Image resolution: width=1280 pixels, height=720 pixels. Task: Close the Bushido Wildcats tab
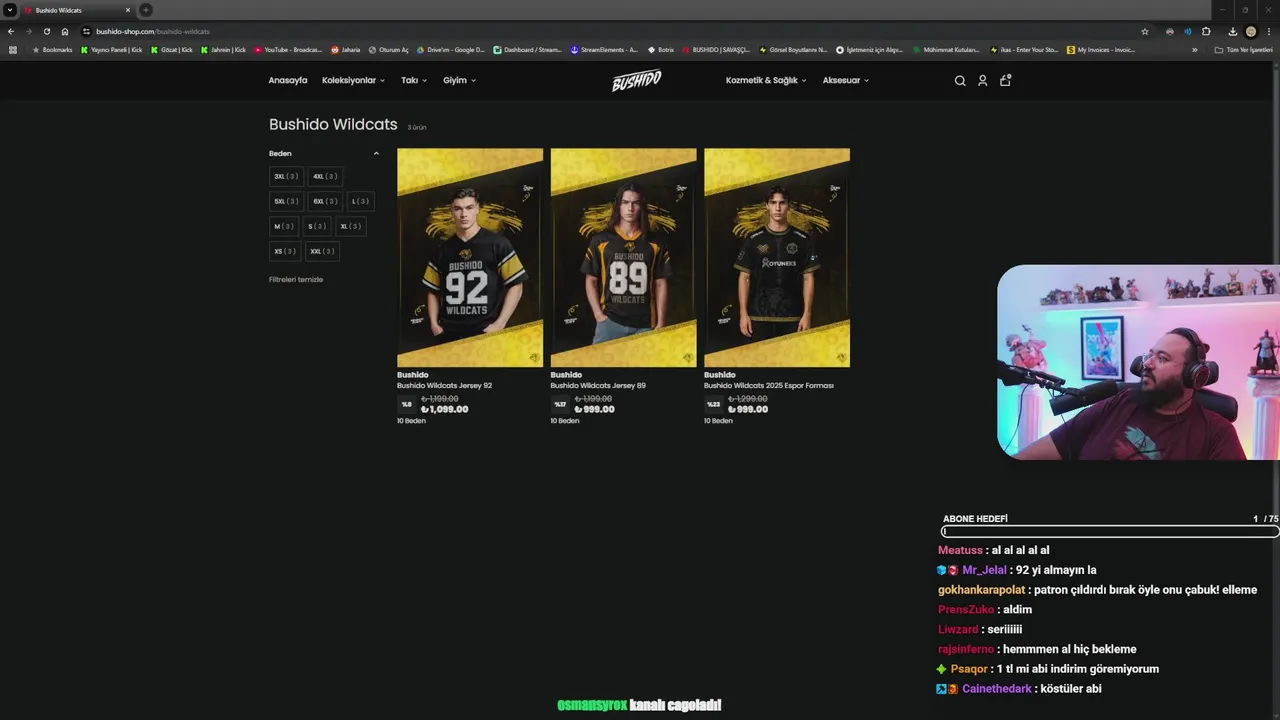tap(128, 10)
